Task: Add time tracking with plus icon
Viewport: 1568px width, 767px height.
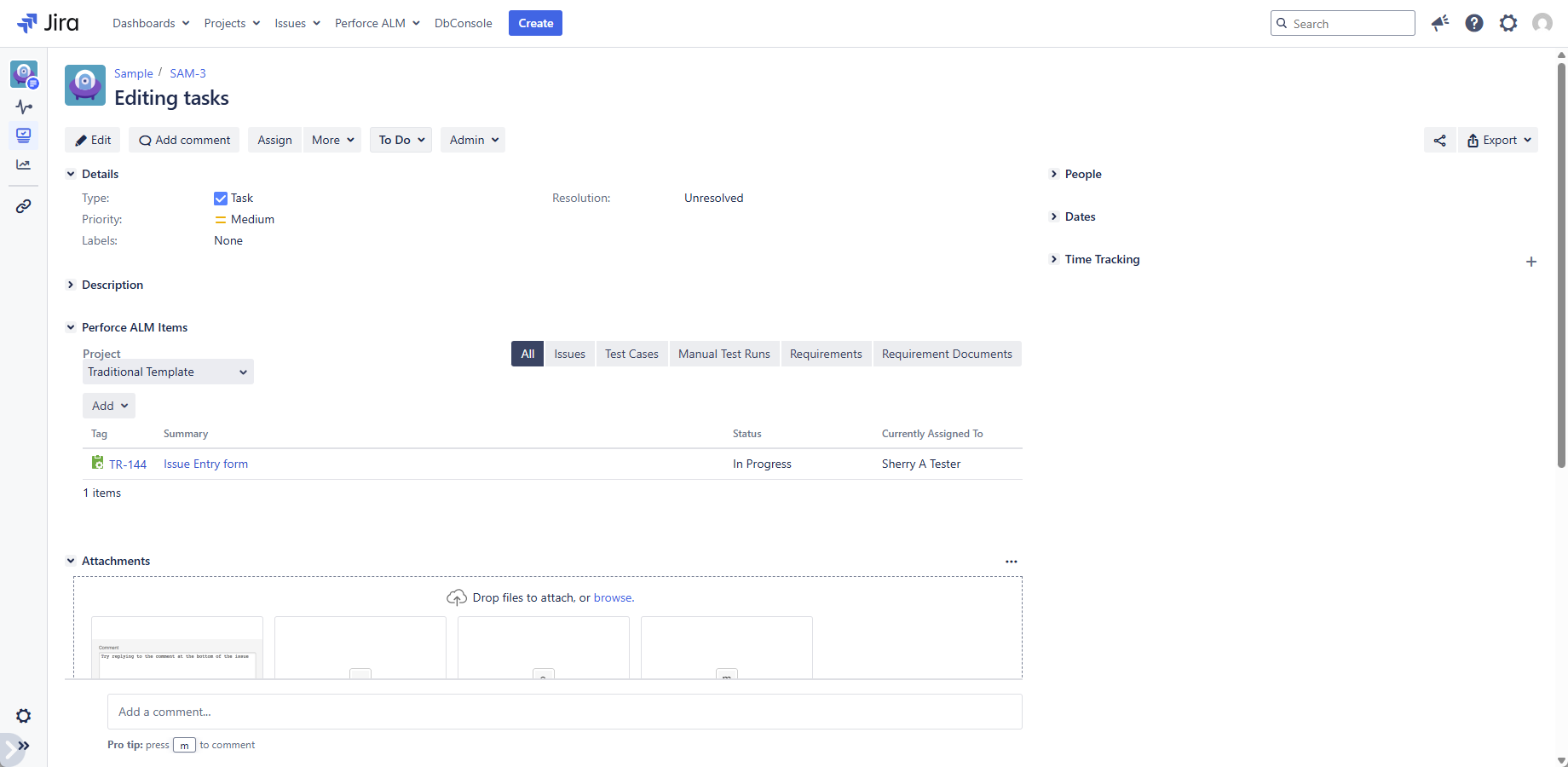Action: tap(1531, 262)
